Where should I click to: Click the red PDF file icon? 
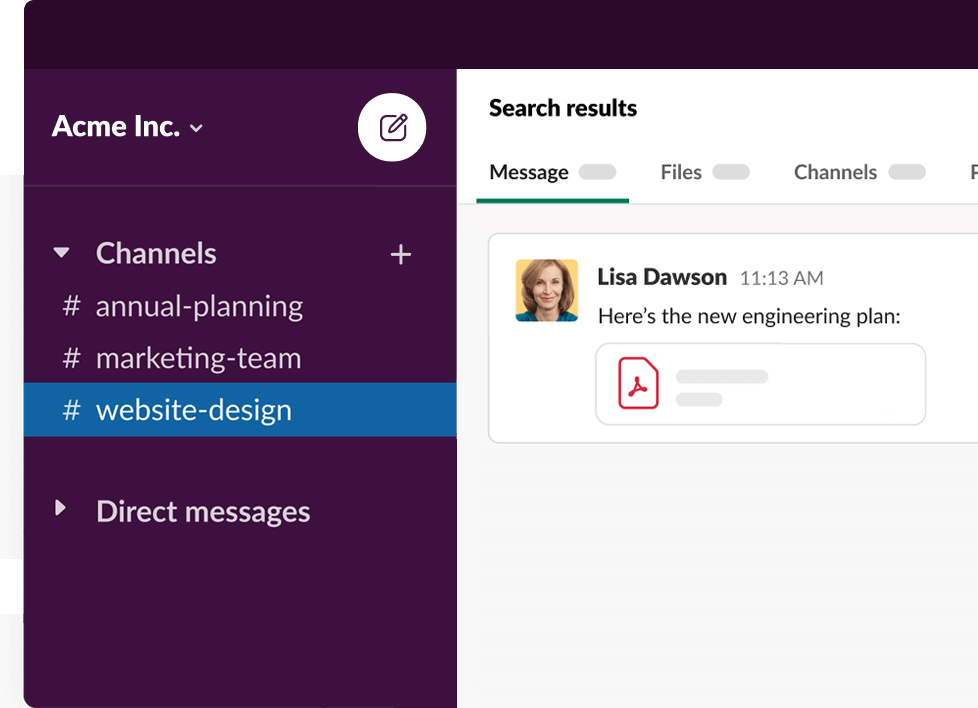tap(638, 383)
